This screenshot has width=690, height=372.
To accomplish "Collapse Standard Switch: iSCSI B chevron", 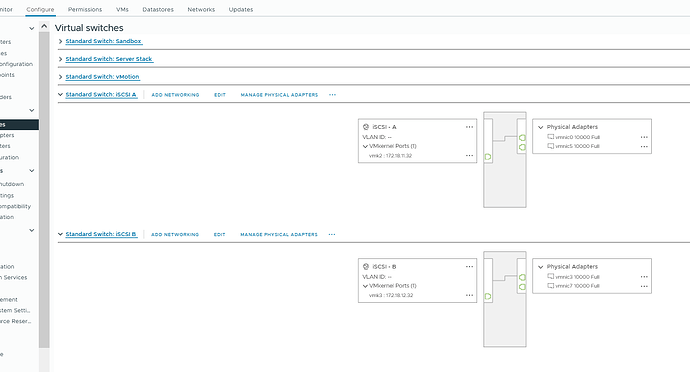I will tap(60, 234).
